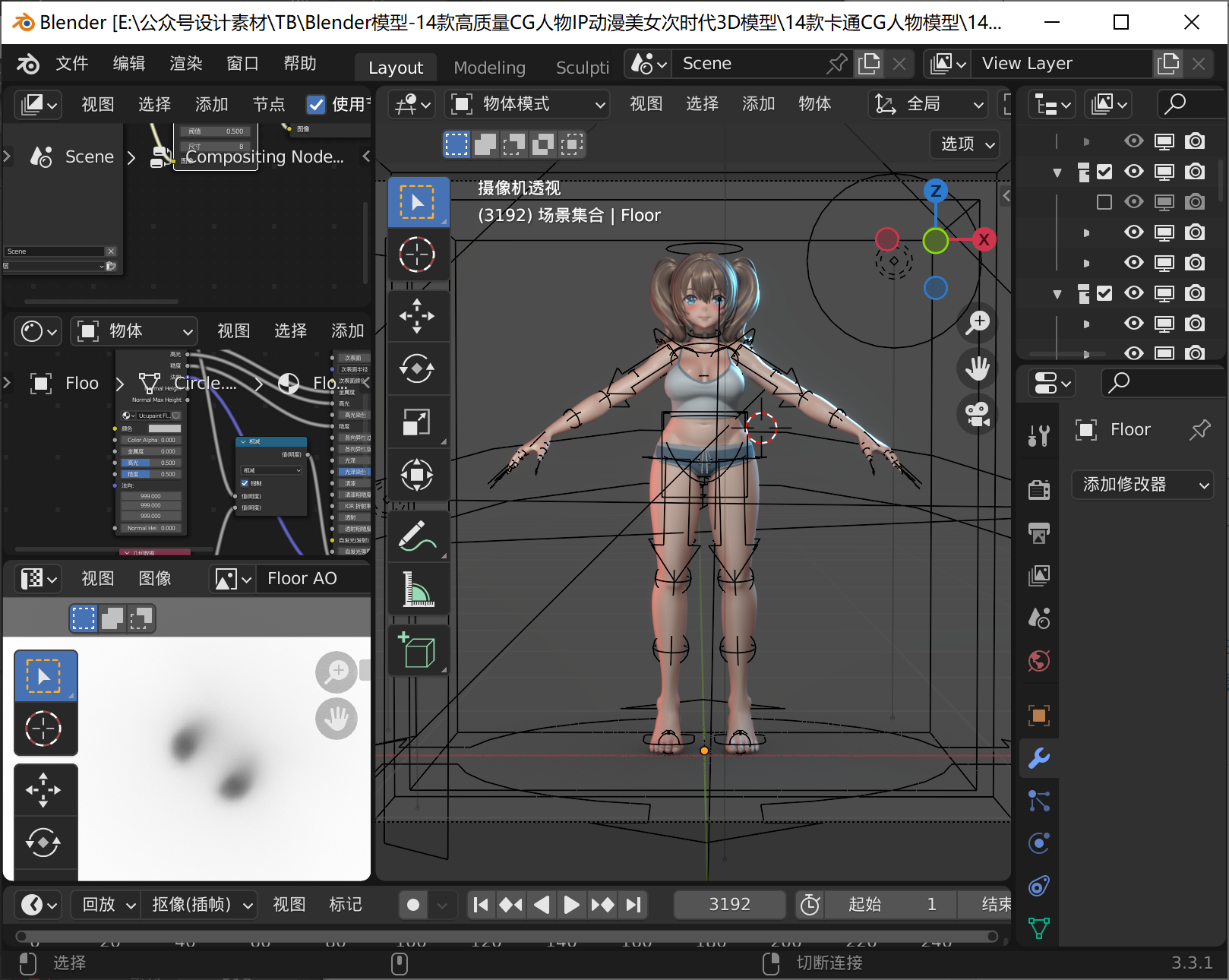The height and width of the screenshot is (980, 1229).
Task: Play animation in reverse
Action: pos(541,905)
